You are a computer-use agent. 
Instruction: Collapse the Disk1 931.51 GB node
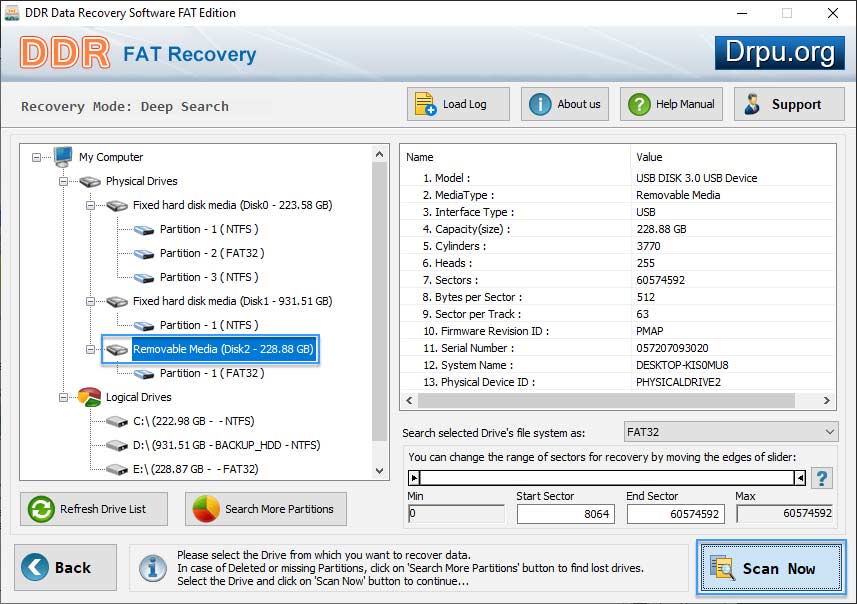(x=90, y=301)
